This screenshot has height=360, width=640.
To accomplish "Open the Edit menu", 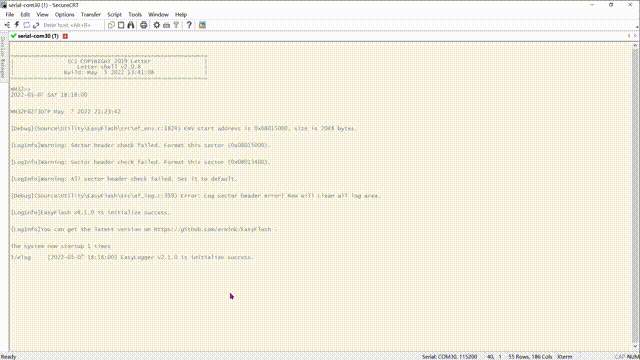I will coord(25,14).
